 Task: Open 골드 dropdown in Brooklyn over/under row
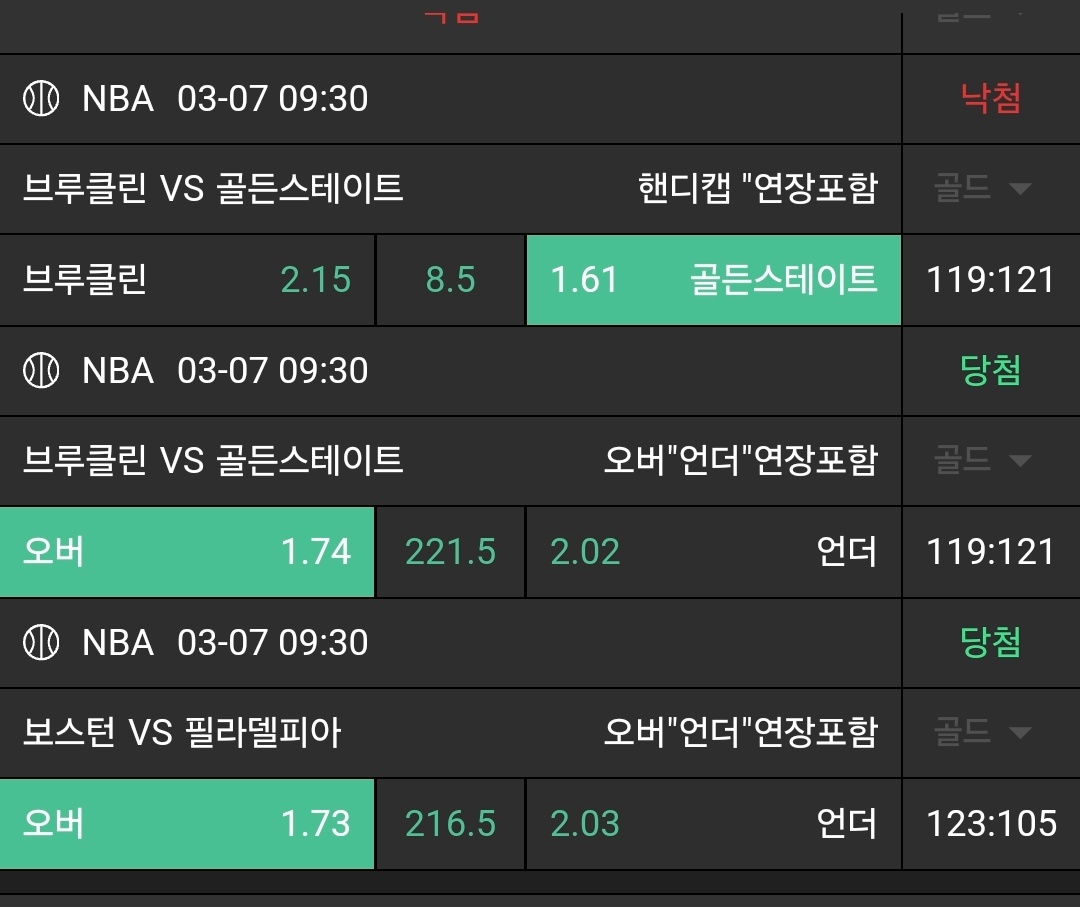click(982, 460)
